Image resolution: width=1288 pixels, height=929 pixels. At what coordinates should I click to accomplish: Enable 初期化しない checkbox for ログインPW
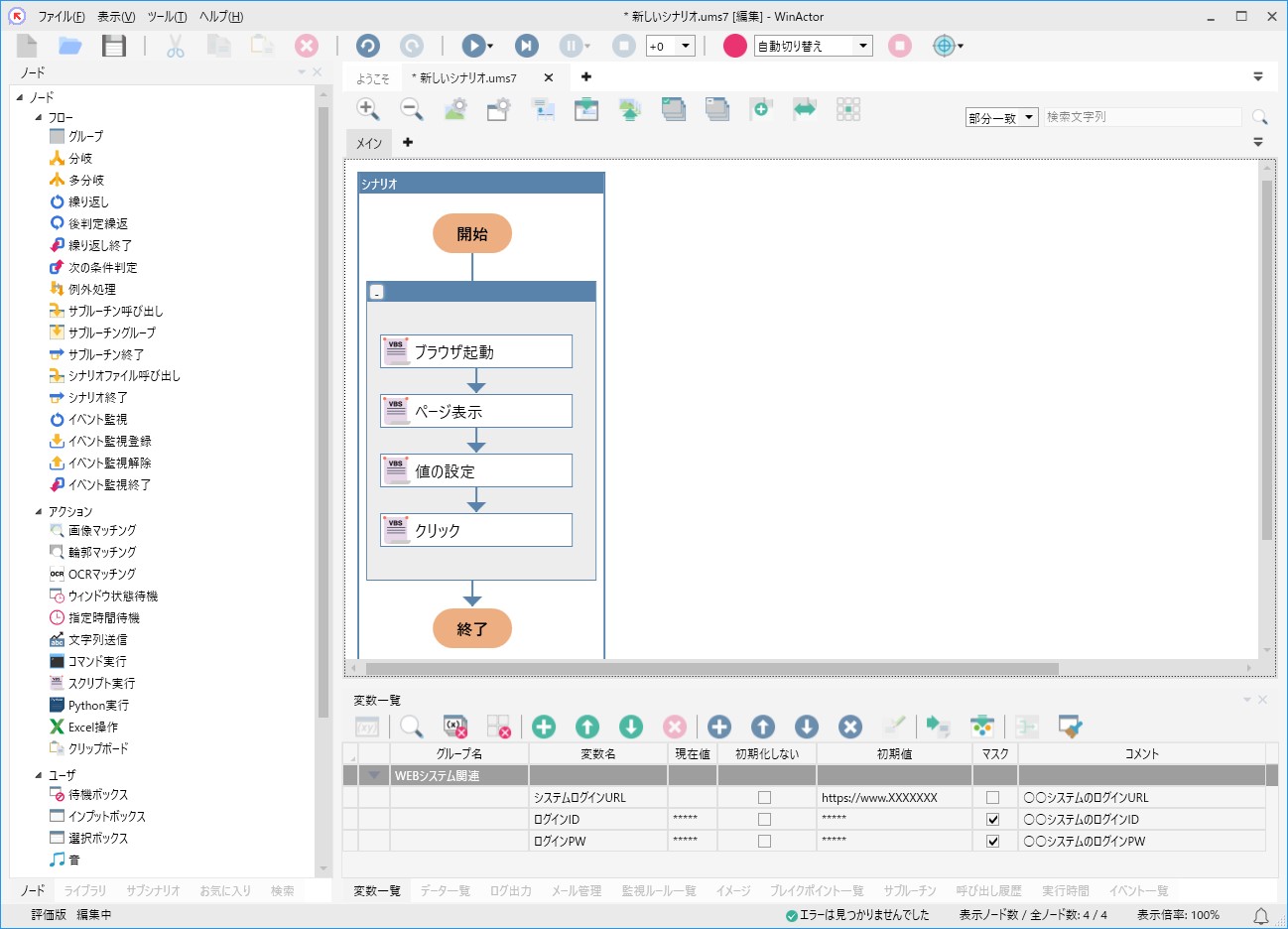pyautogui.click(x=764, y=842)
